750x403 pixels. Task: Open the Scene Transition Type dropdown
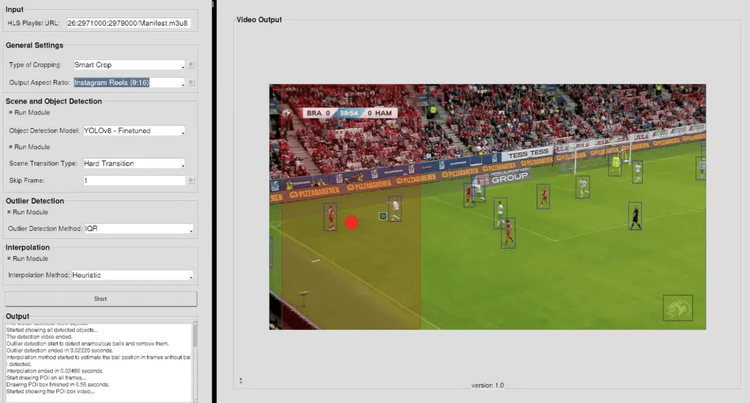(129, 164)
